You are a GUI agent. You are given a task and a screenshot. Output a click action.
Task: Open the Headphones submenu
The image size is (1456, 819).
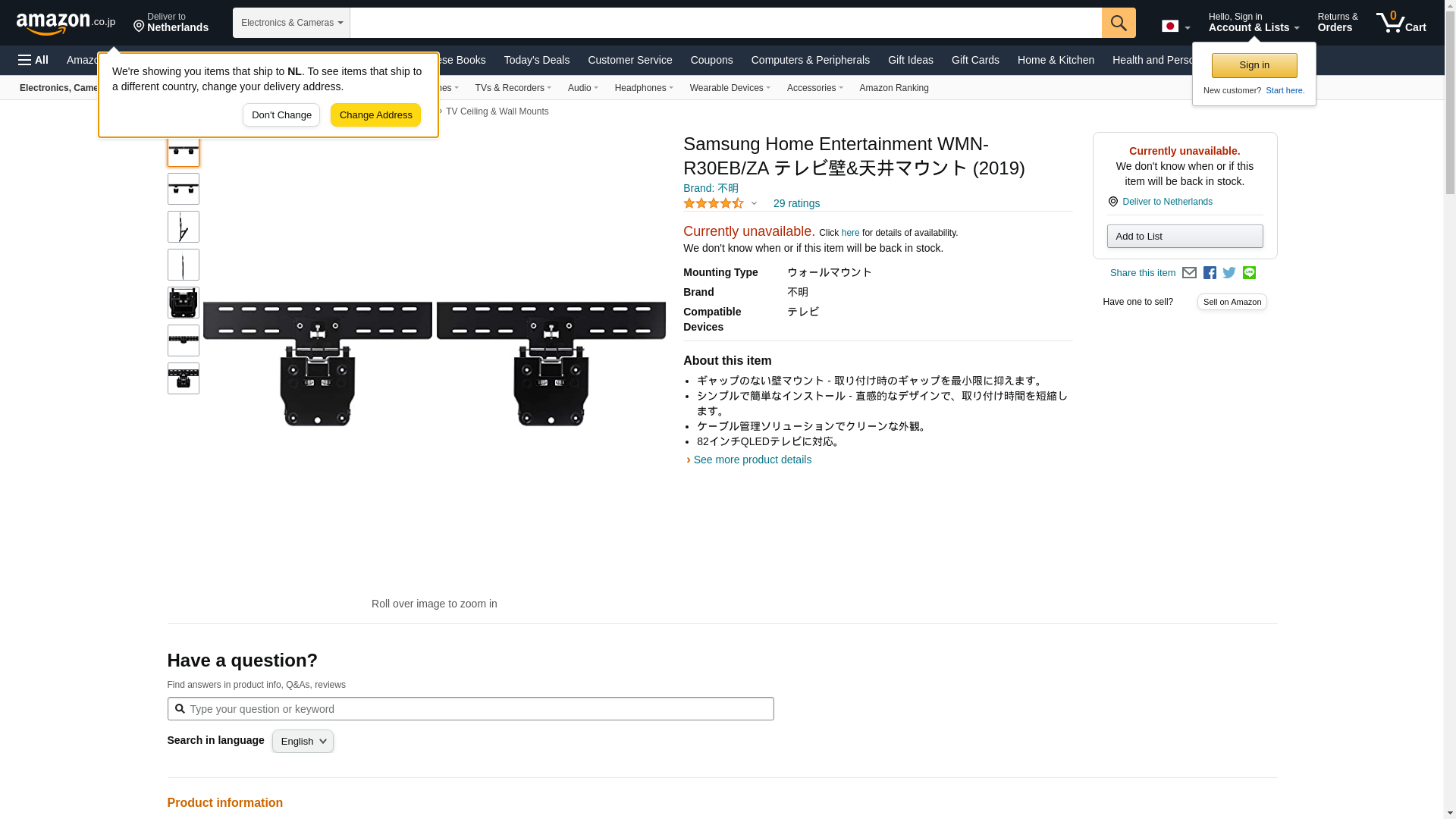tap(643, 88)
